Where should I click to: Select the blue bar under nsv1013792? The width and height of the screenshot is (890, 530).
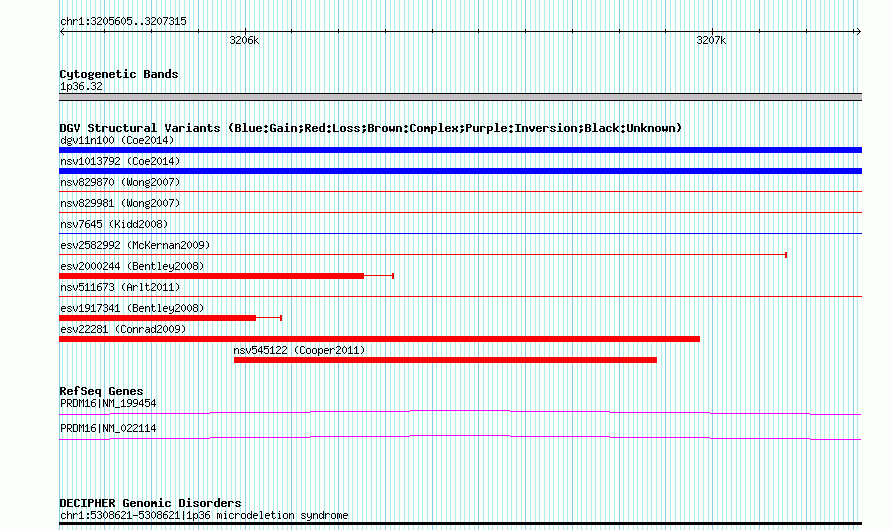460,171
